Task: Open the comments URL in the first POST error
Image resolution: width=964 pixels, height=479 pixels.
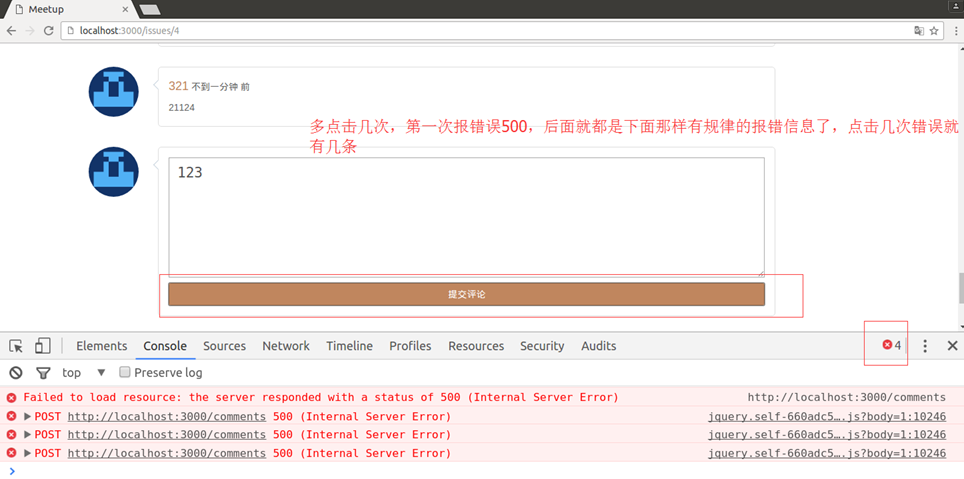Action: tap(167, 416)
